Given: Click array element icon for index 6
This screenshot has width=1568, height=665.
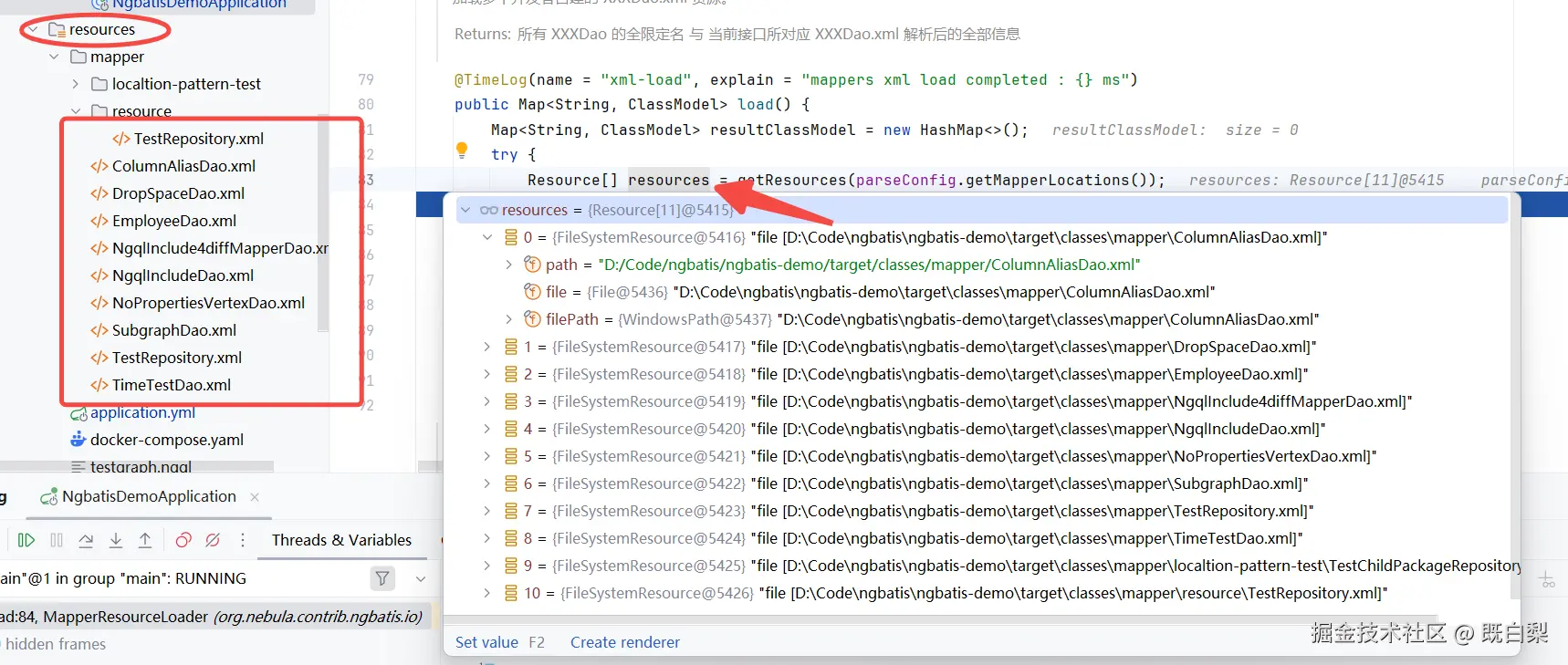Looking at the screenshot, I should [x=511, y=483].
